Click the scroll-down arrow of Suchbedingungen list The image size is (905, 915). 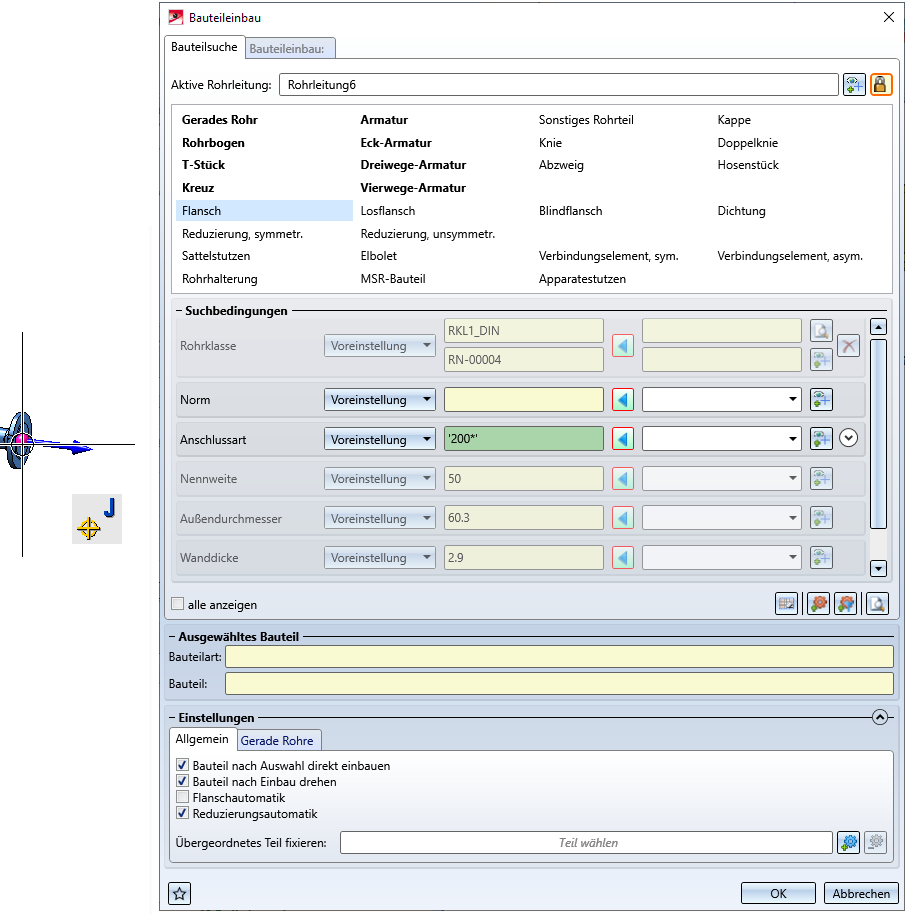pyautogui.click(x=879, y=568)
